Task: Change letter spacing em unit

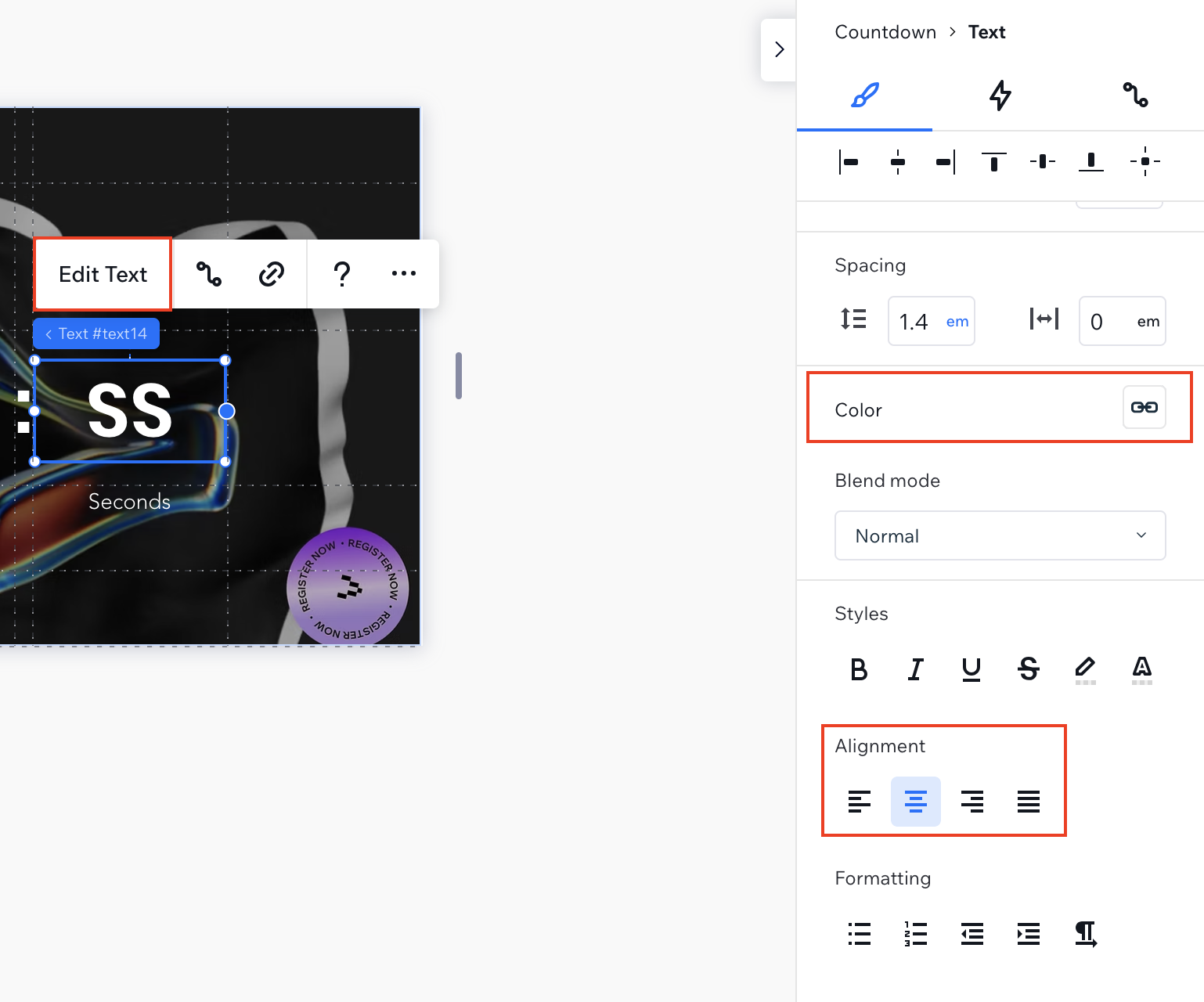Action: [x=1148, y=322]
